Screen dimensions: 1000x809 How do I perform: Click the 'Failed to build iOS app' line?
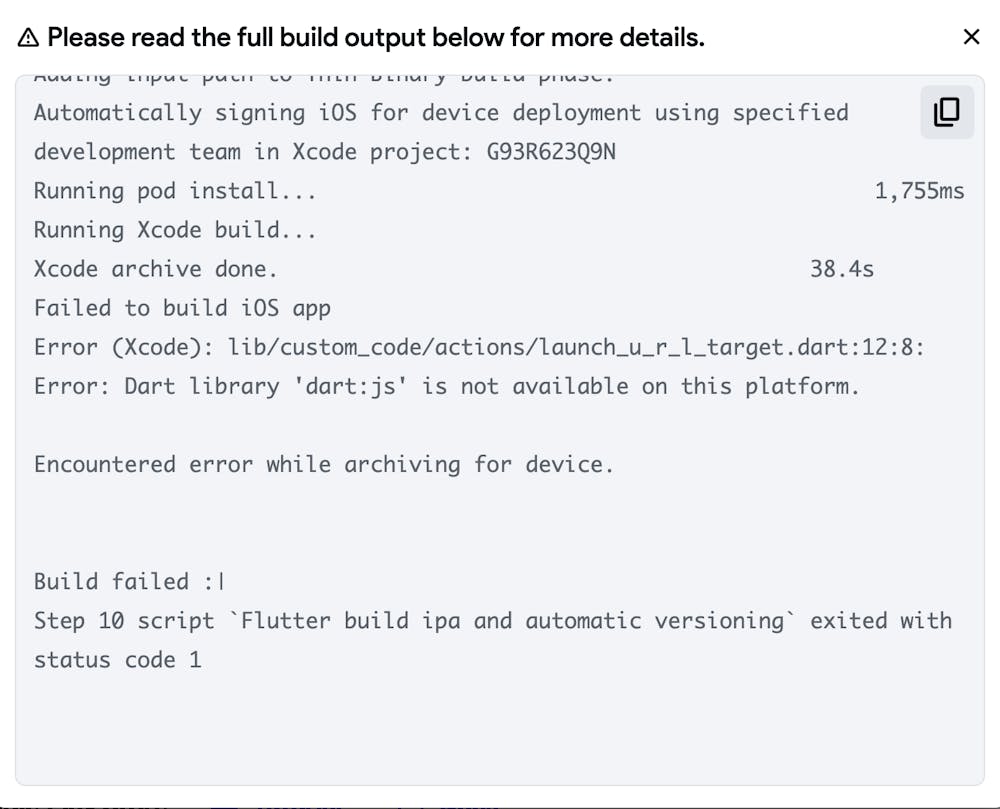tap(182, 308)
